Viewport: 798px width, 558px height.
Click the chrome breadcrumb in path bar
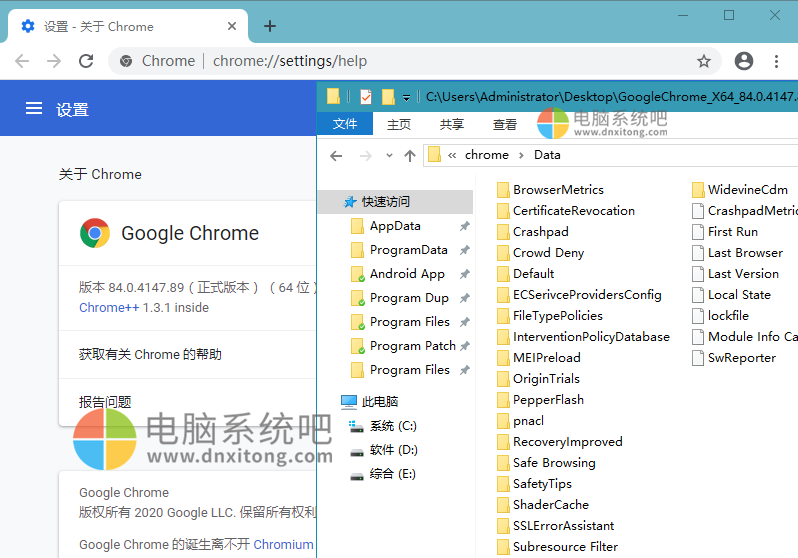coord(487,155)
